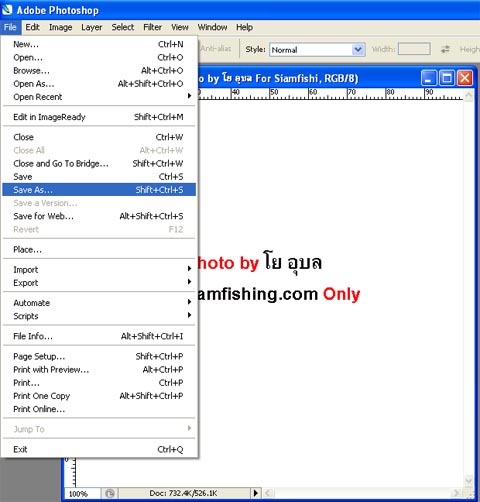Viewport: 480px width, 502px height.
Task: Open the Filter menu
Action: point(152,27)
